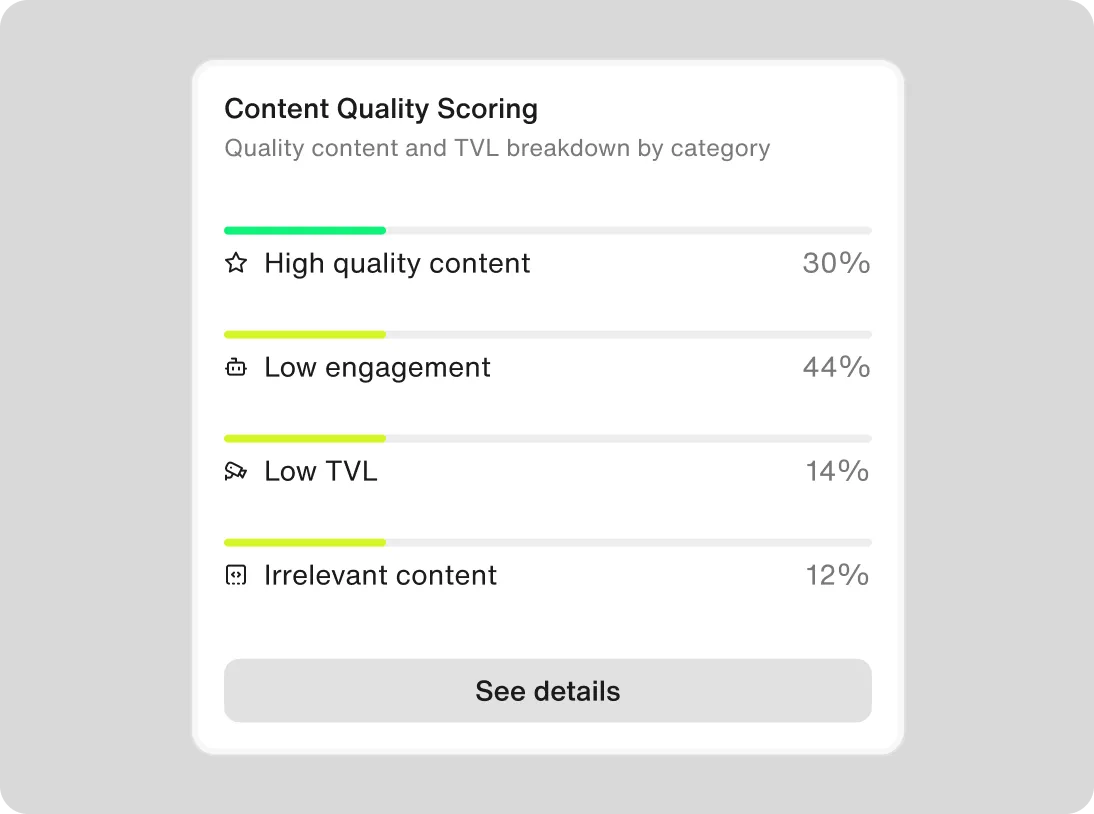The image size is (1094, 814).
Task: Click the See details button
Action: [547, 690]
